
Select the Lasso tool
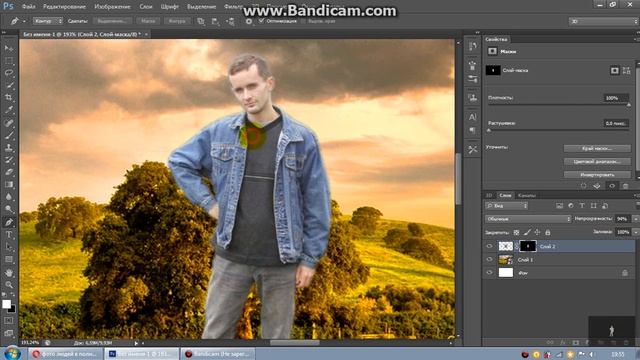9,73
